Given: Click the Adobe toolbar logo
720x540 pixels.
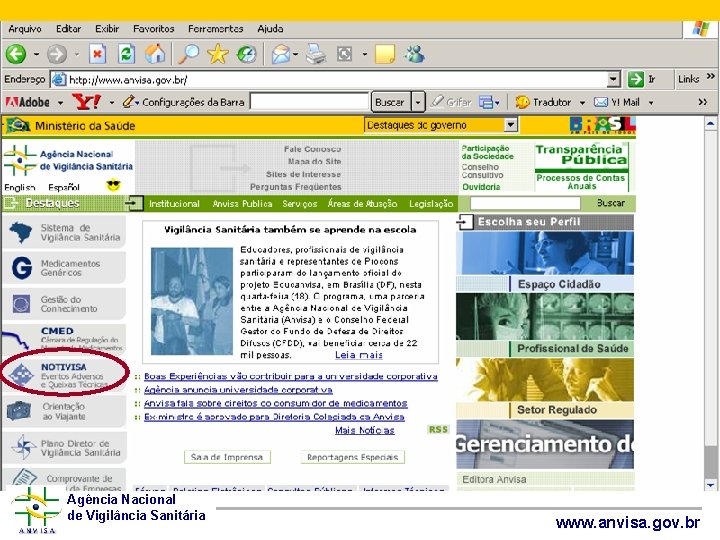Looking at the screenshot, I should click(x=28, y=102).
